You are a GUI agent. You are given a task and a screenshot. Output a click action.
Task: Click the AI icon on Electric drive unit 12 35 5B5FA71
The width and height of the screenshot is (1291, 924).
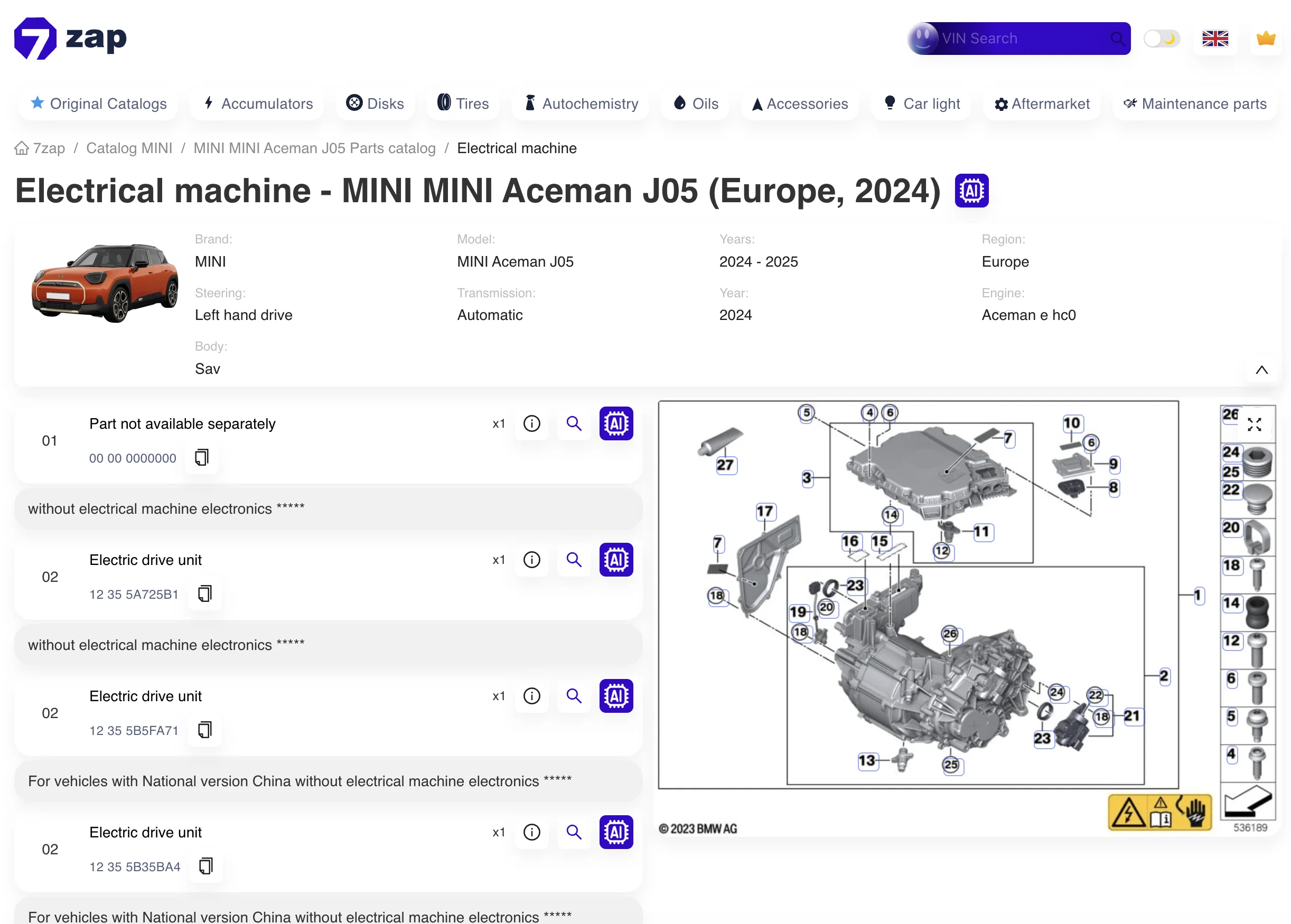(616, 695)
